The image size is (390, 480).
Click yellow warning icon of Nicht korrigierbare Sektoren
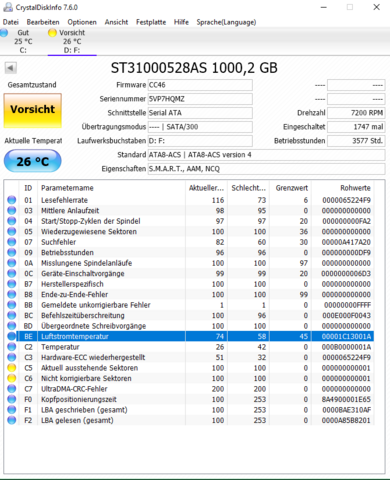pos(12,378)
